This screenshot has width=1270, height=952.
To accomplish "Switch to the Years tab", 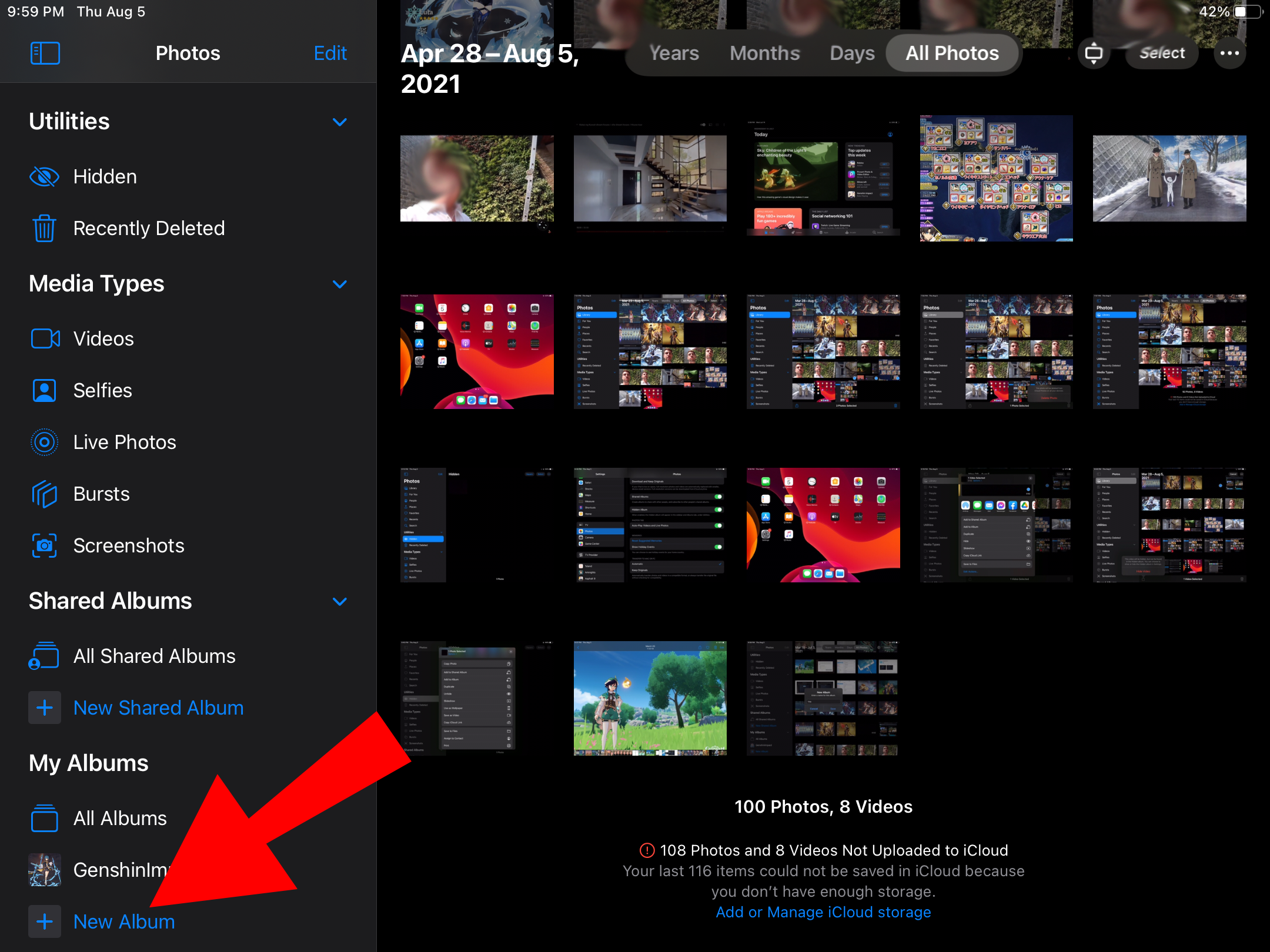I will click(674, 53).
